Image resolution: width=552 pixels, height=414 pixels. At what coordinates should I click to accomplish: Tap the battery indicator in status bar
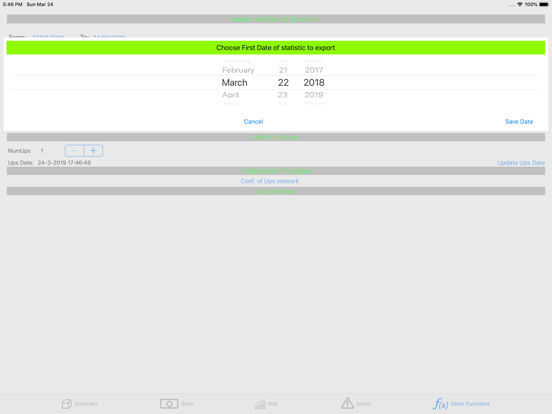[544, 4]
